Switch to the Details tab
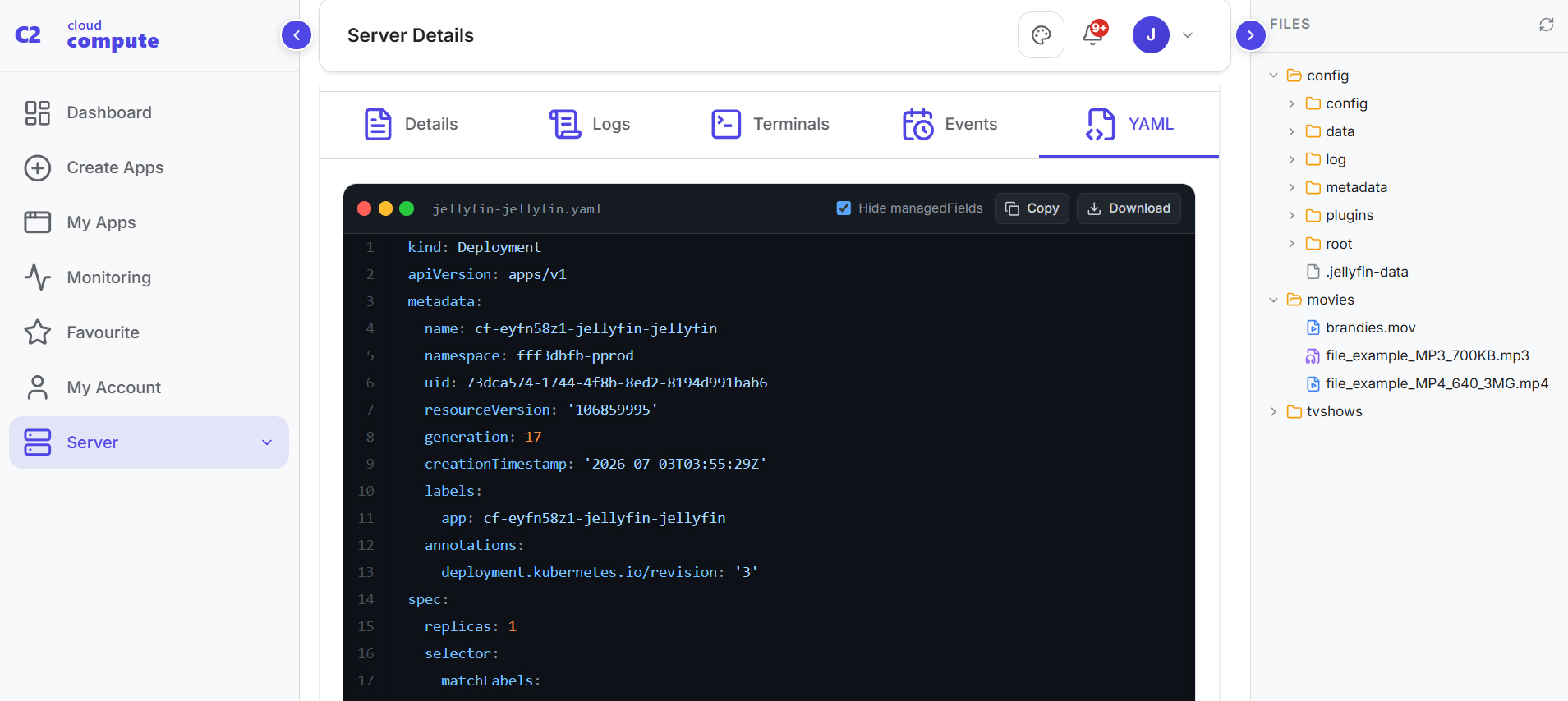This screenshot has width=1568, height=701. (x=410, y=124)
